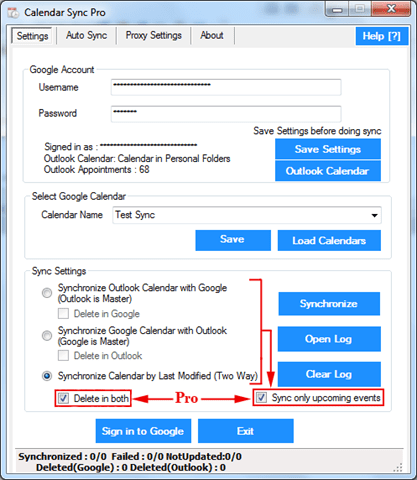Click Save button under Calendar Name
This screenshot has width=417, height=480.
(233, 240)
